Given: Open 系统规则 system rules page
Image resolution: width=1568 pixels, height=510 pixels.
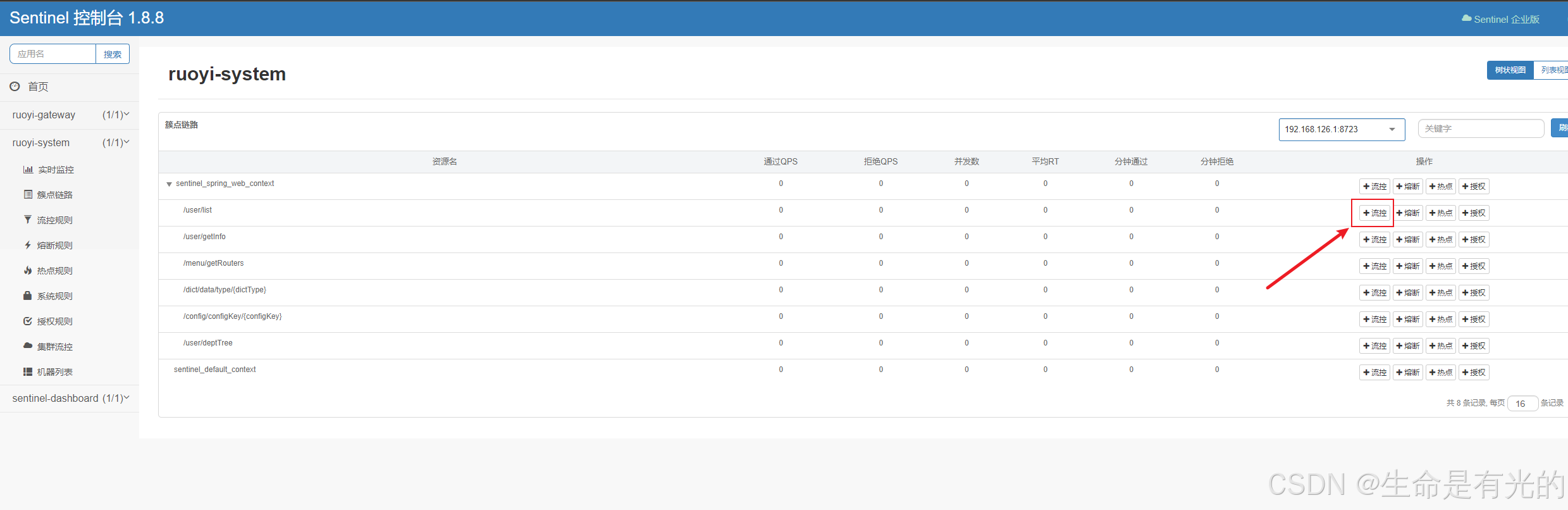Looking at the screenshot, I should coord(54,296).
